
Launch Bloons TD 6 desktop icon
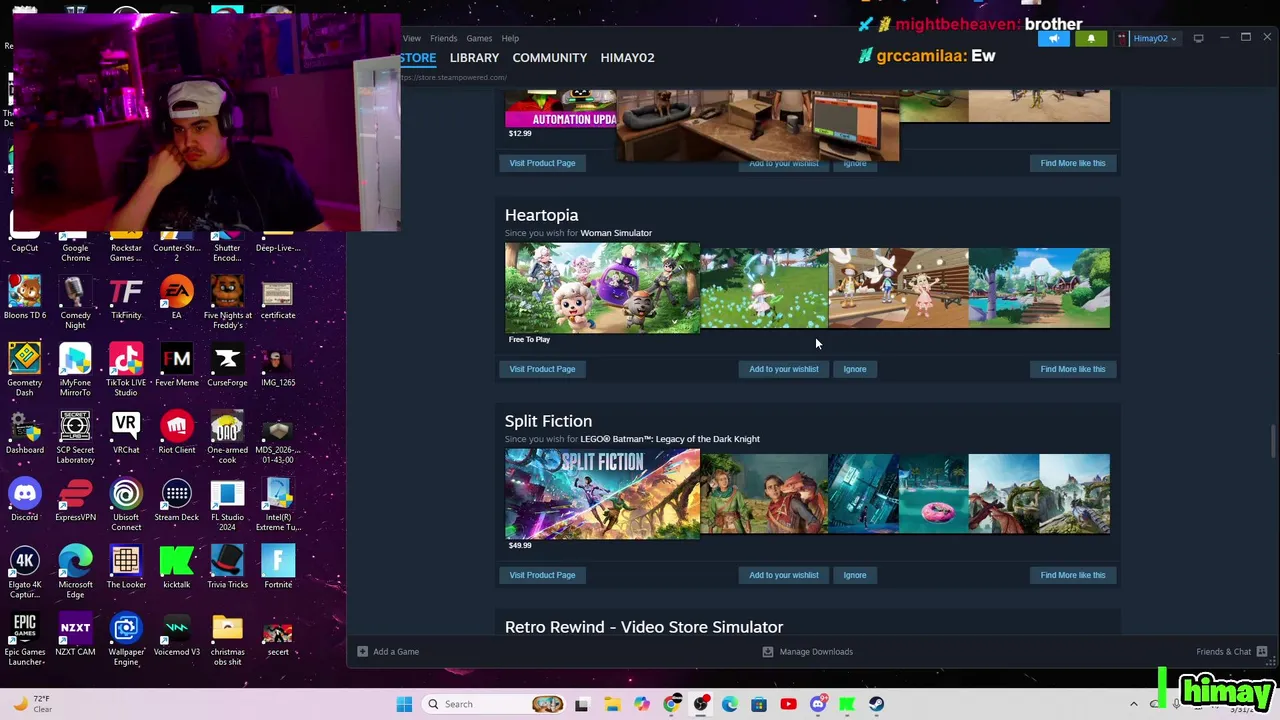(x=25, y=299)
